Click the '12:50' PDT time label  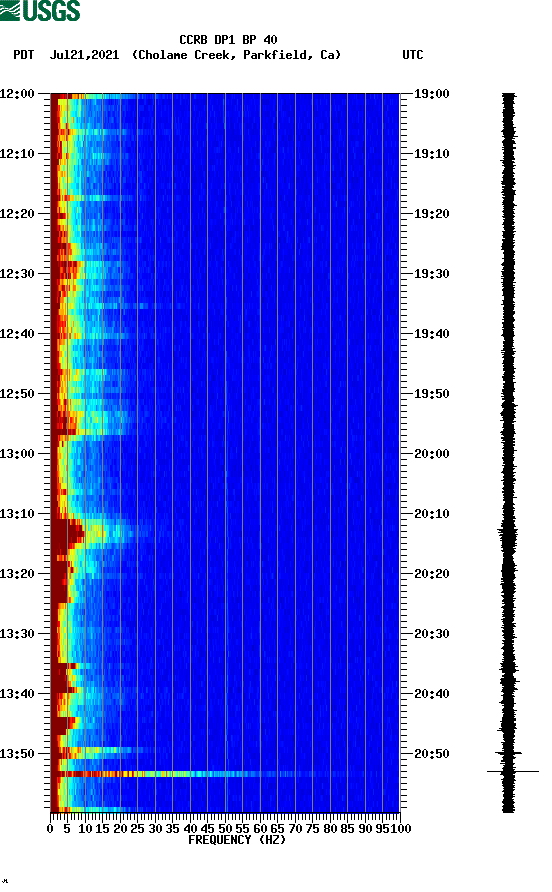click(x=18, y=394)
